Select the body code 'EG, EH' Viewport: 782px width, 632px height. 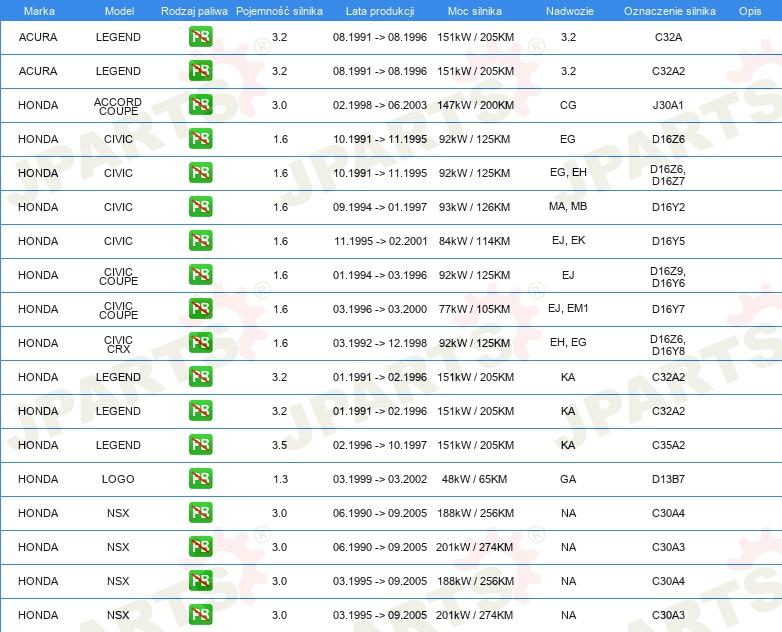[568, 173]
